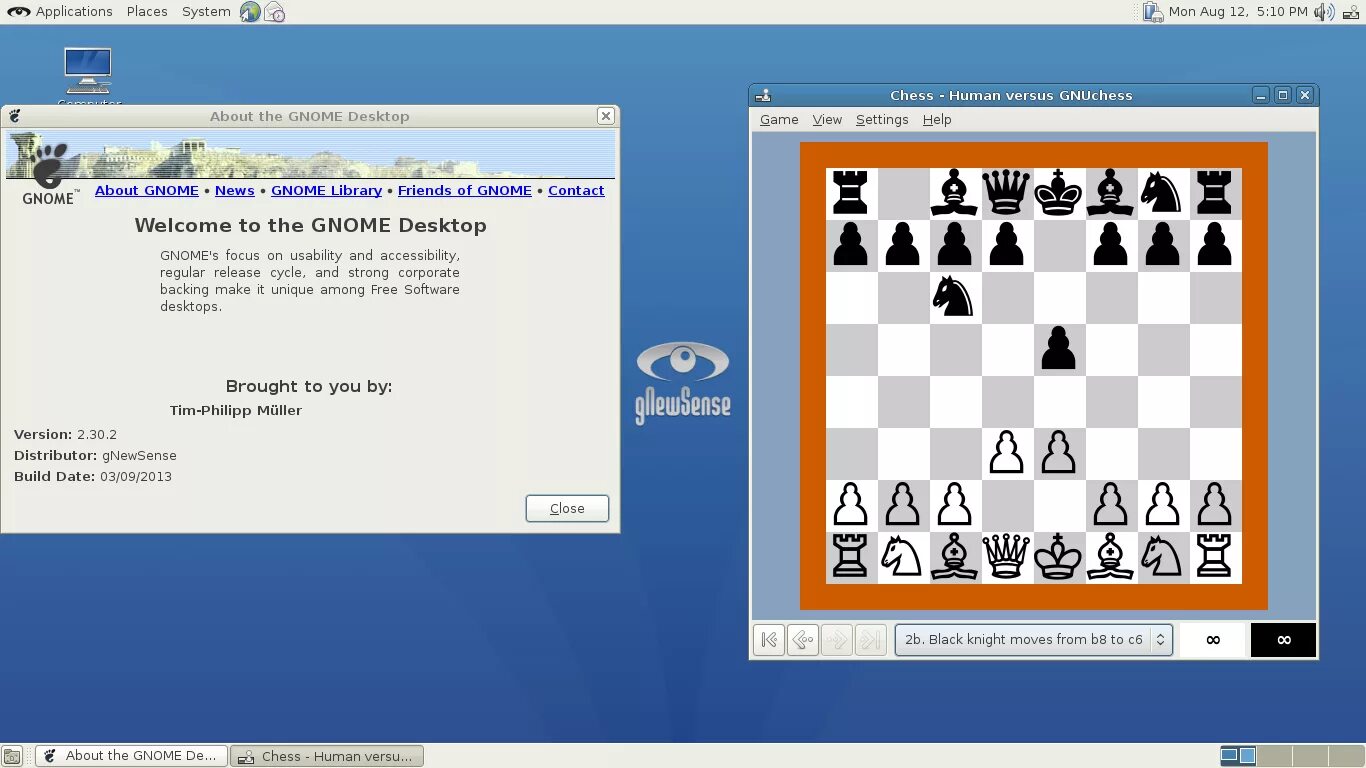Select the black queen on d8
Image resolution: width=1366 pixels, height=768 pixels.
pos(1007,193)
